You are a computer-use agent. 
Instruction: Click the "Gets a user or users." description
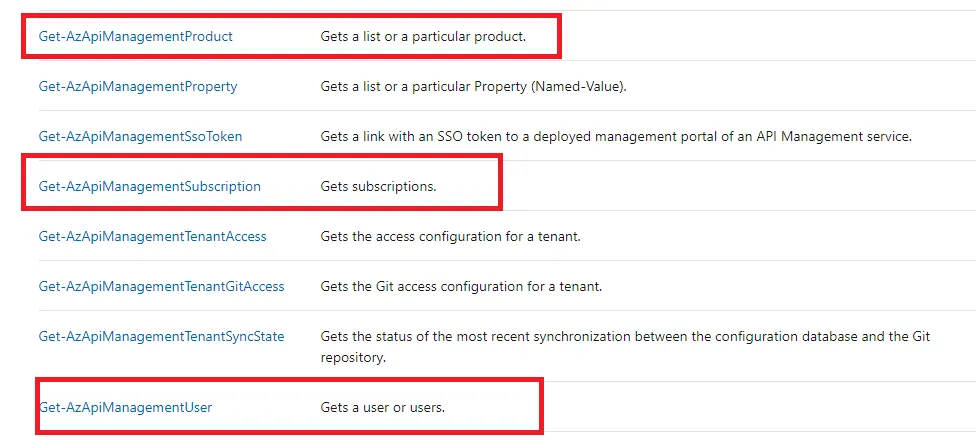(x=382, y=407)
